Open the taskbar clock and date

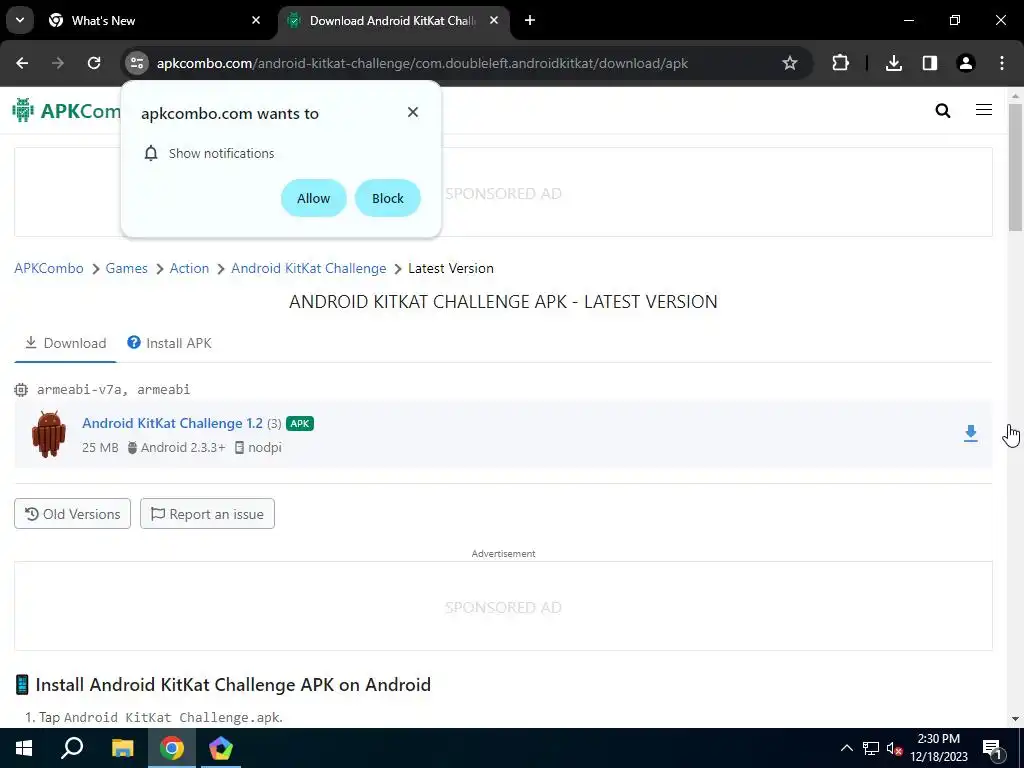pyautogui.click(x=938, y=748)
